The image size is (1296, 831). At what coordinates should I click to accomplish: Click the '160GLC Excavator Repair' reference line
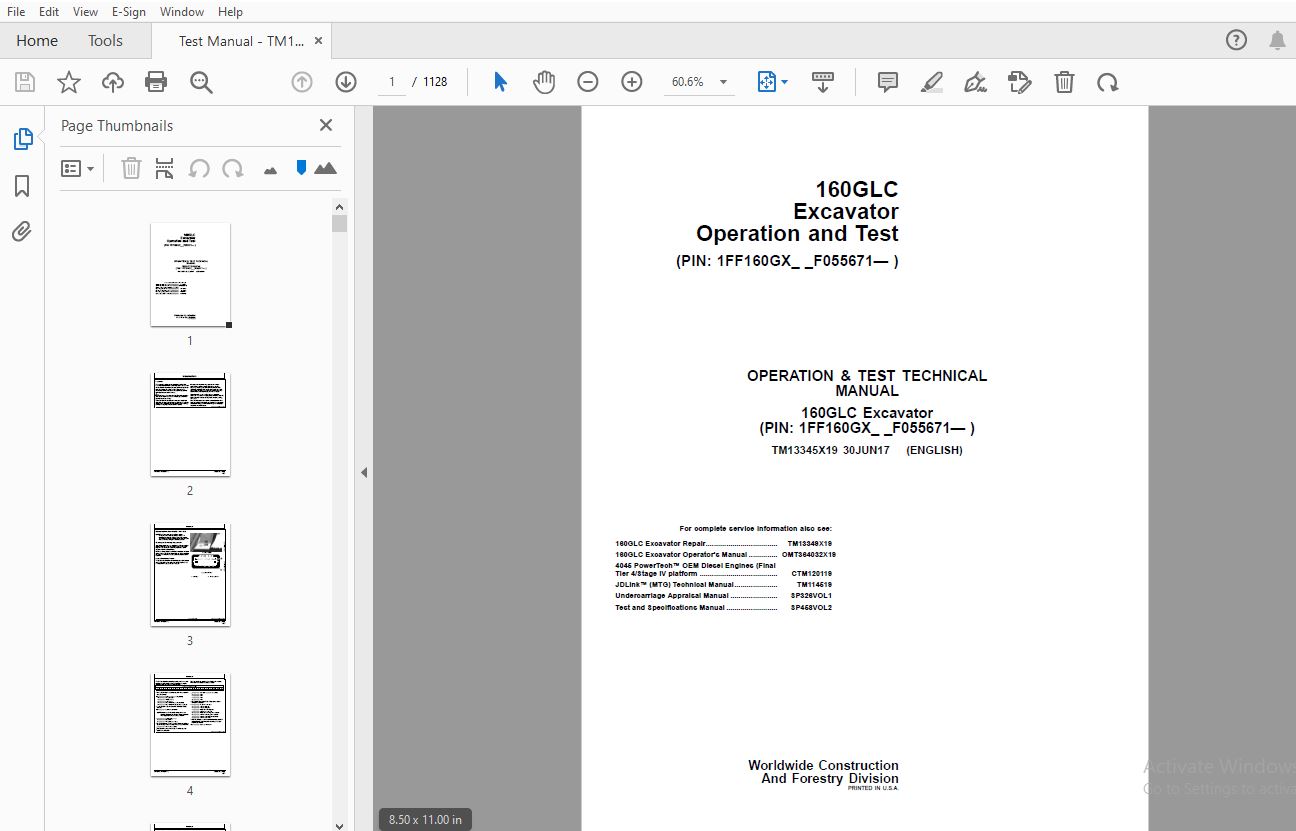pyautogui.click(x=725, y=543)
